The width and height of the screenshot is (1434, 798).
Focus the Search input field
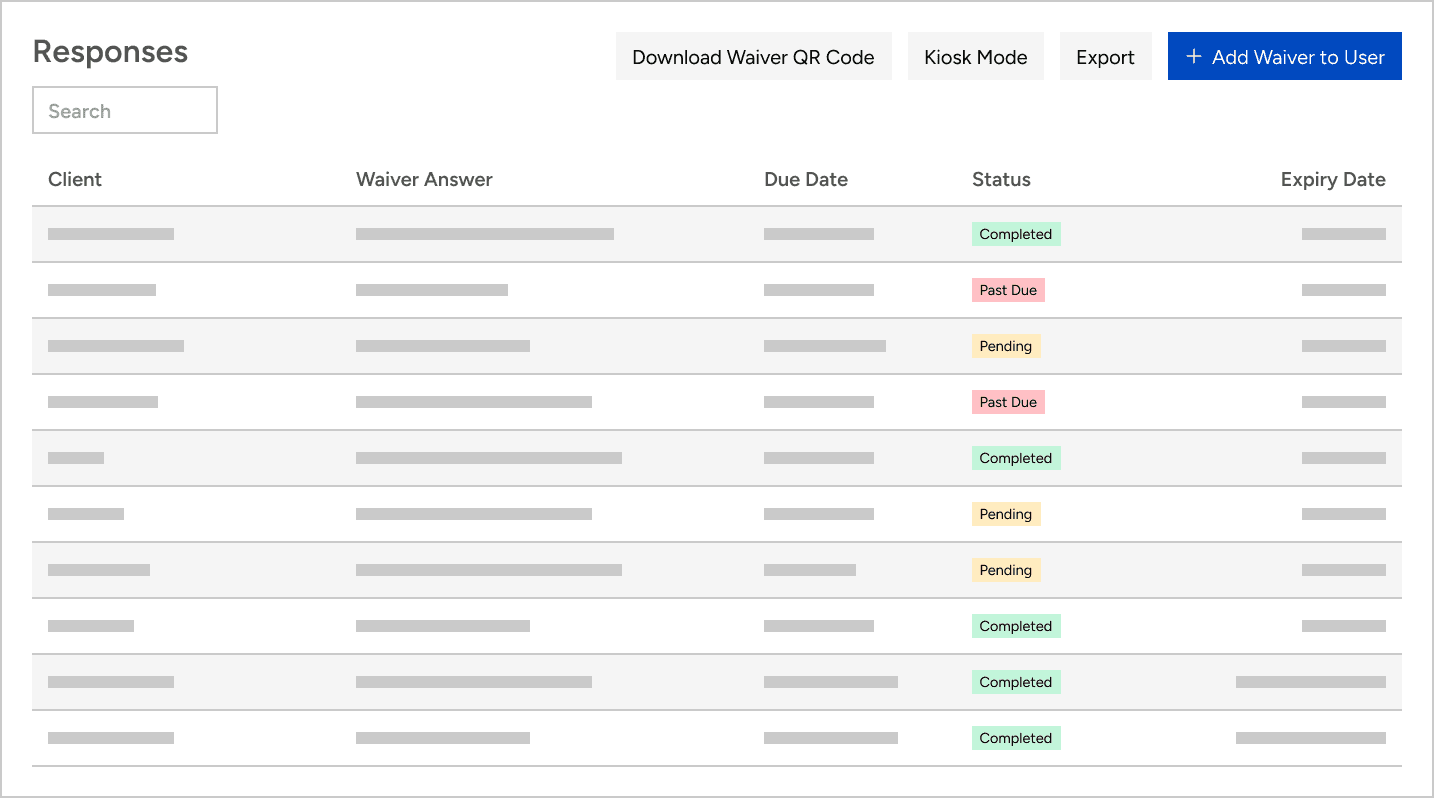point(125,110)
